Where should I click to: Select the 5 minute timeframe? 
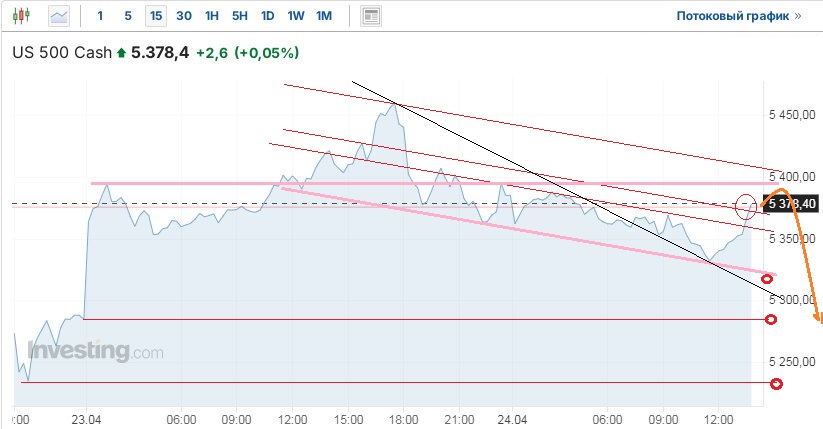click(127, 16)
